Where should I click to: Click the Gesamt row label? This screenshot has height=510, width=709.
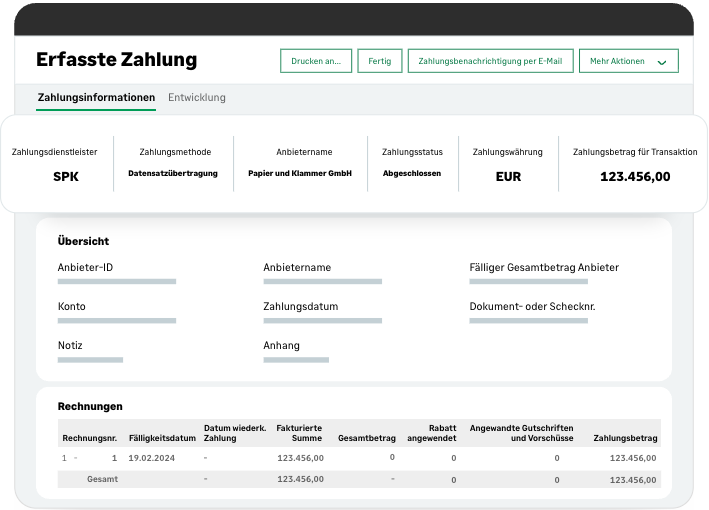coord(102,479)
